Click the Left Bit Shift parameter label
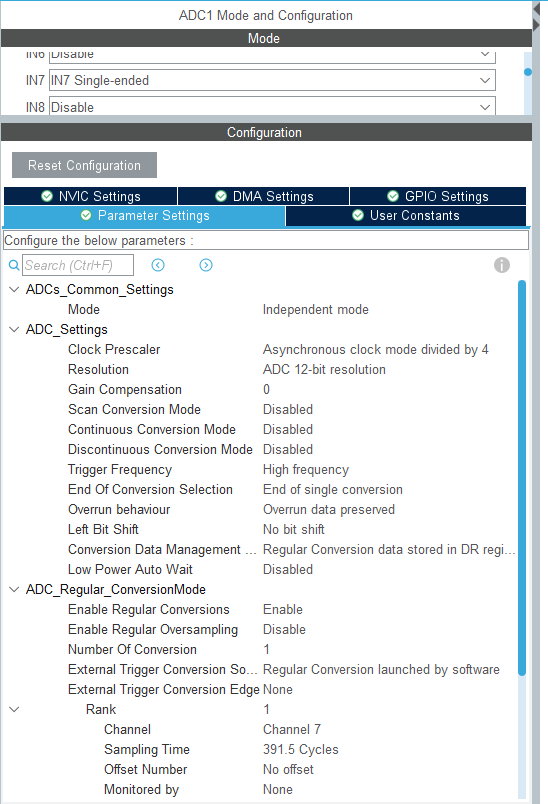 (x=103, y=530)
